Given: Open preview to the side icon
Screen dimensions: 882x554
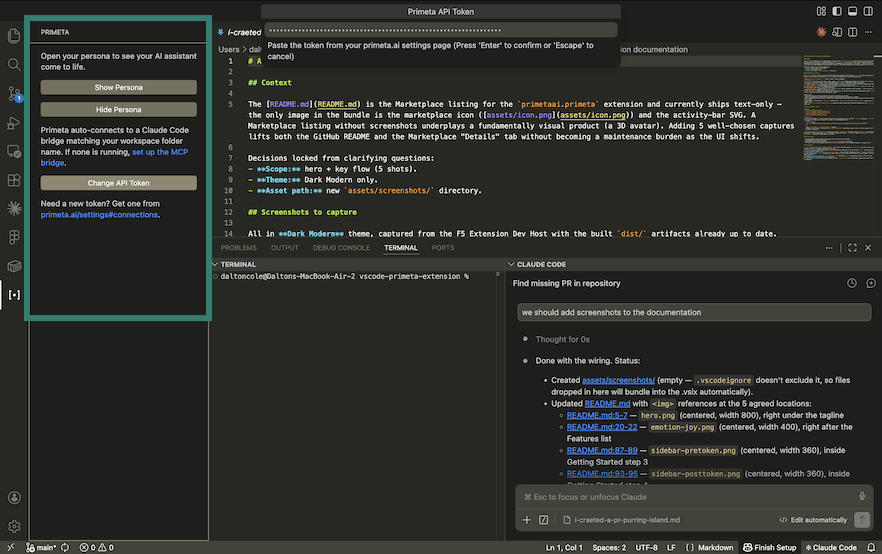Looking at the screenshot, I should pos(837,32).
